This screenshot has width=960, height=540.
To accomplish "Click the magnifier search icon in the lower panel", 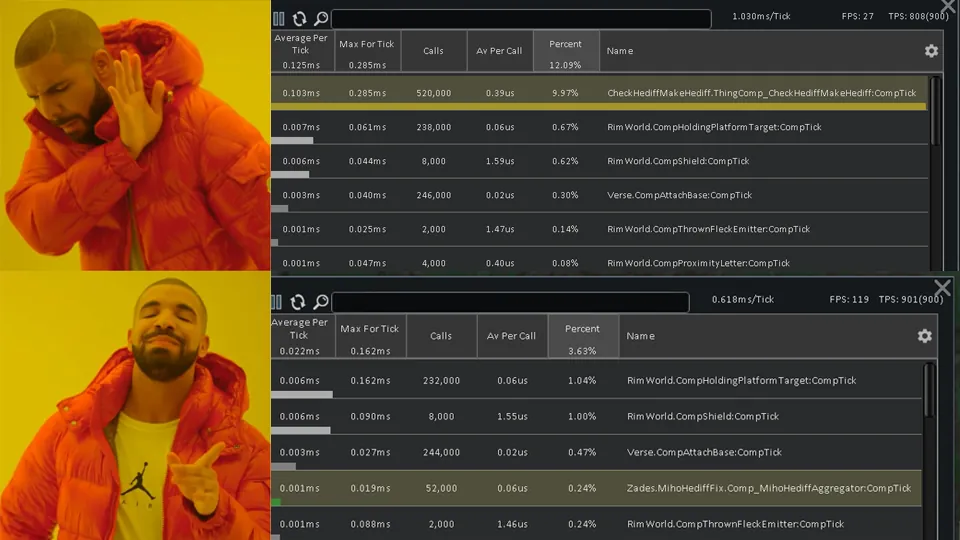I will 320,302.
